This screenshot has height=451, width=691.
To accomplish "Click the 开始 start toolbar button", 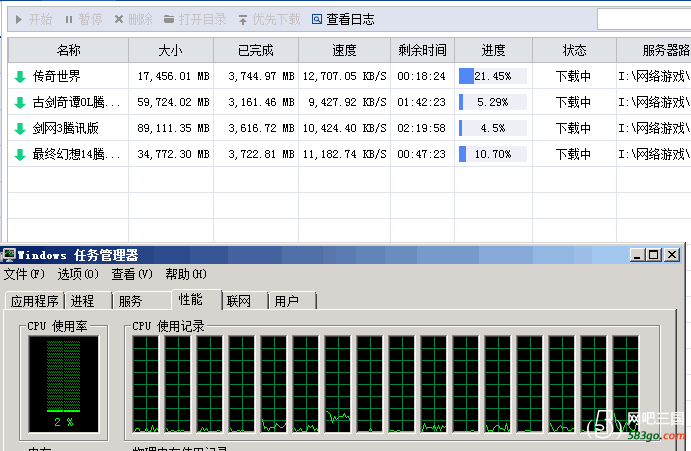I will coord(34,19).
